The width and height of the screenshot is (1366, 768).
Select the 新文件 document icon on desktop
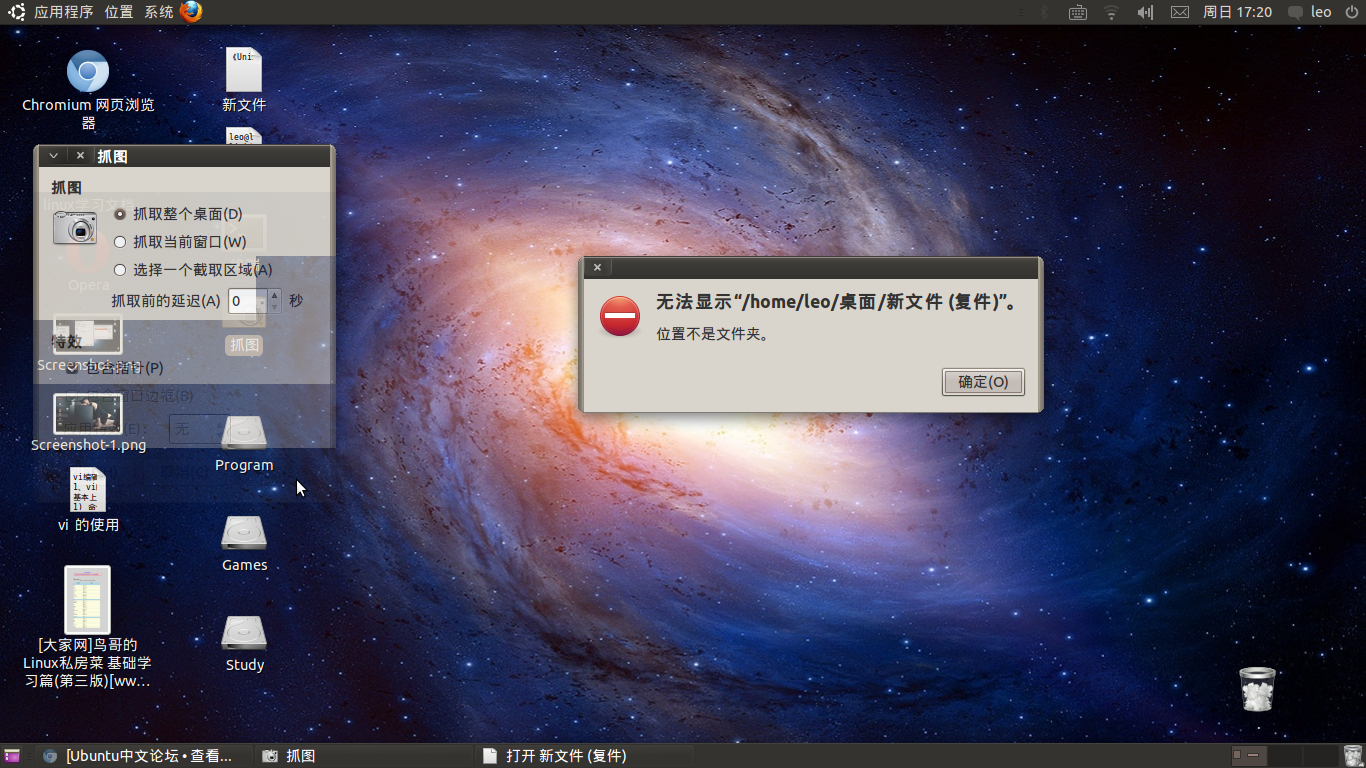pos(244,70)
